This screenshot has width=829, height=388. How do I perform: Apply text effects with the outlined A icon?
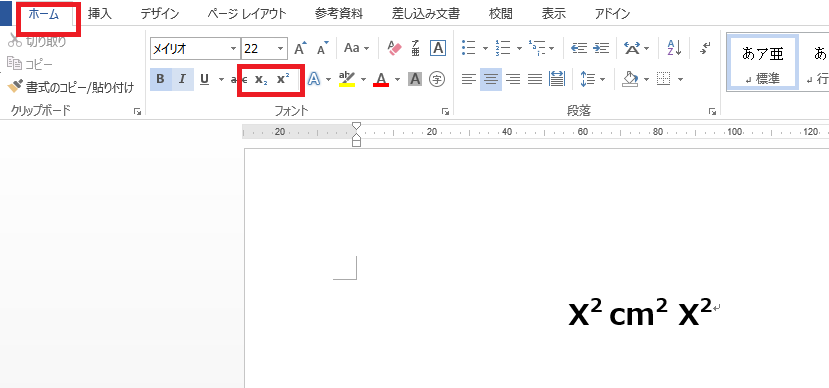(314, 79)
